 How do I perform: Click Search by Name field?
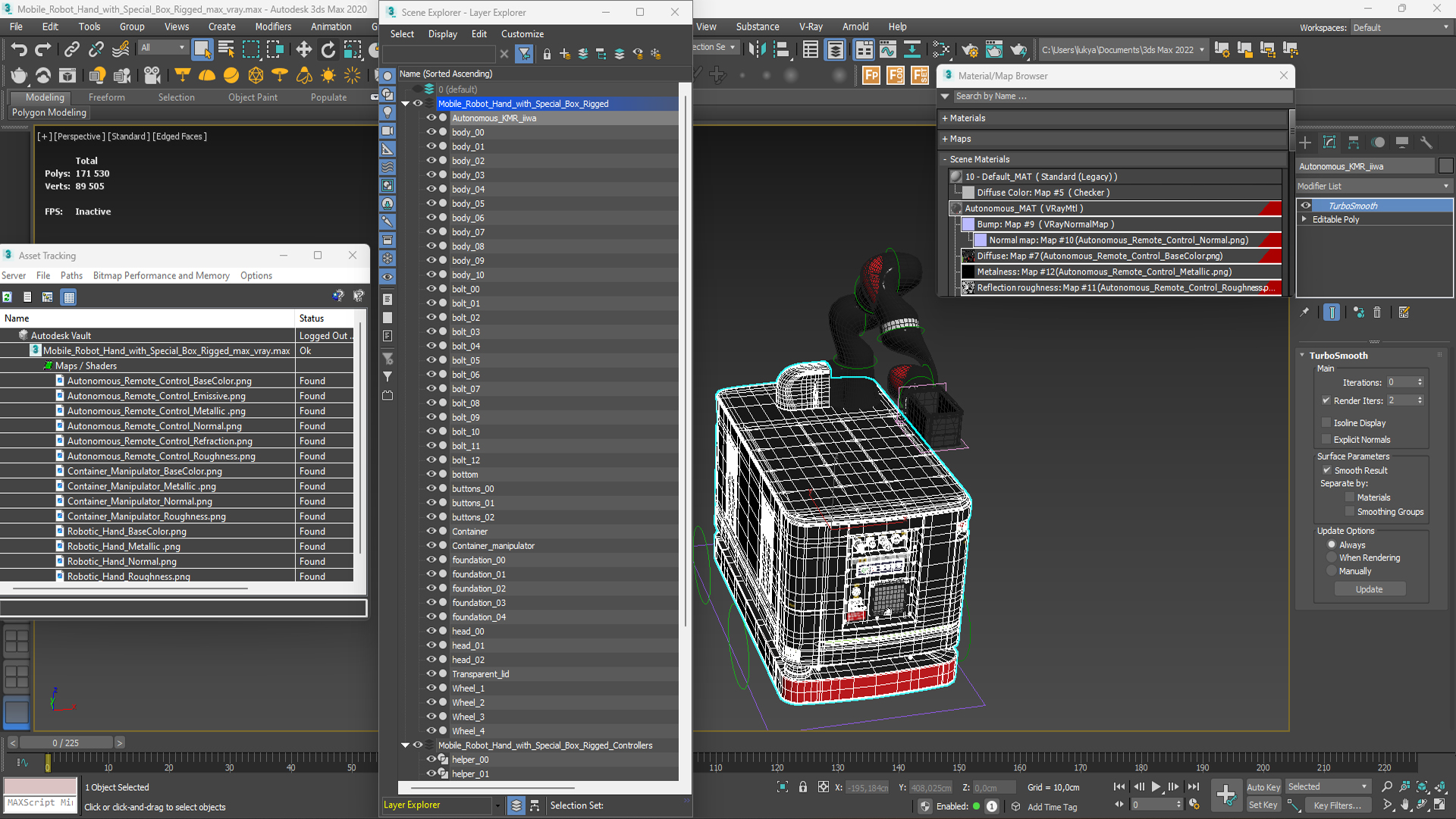click(x=1122, y=96)
